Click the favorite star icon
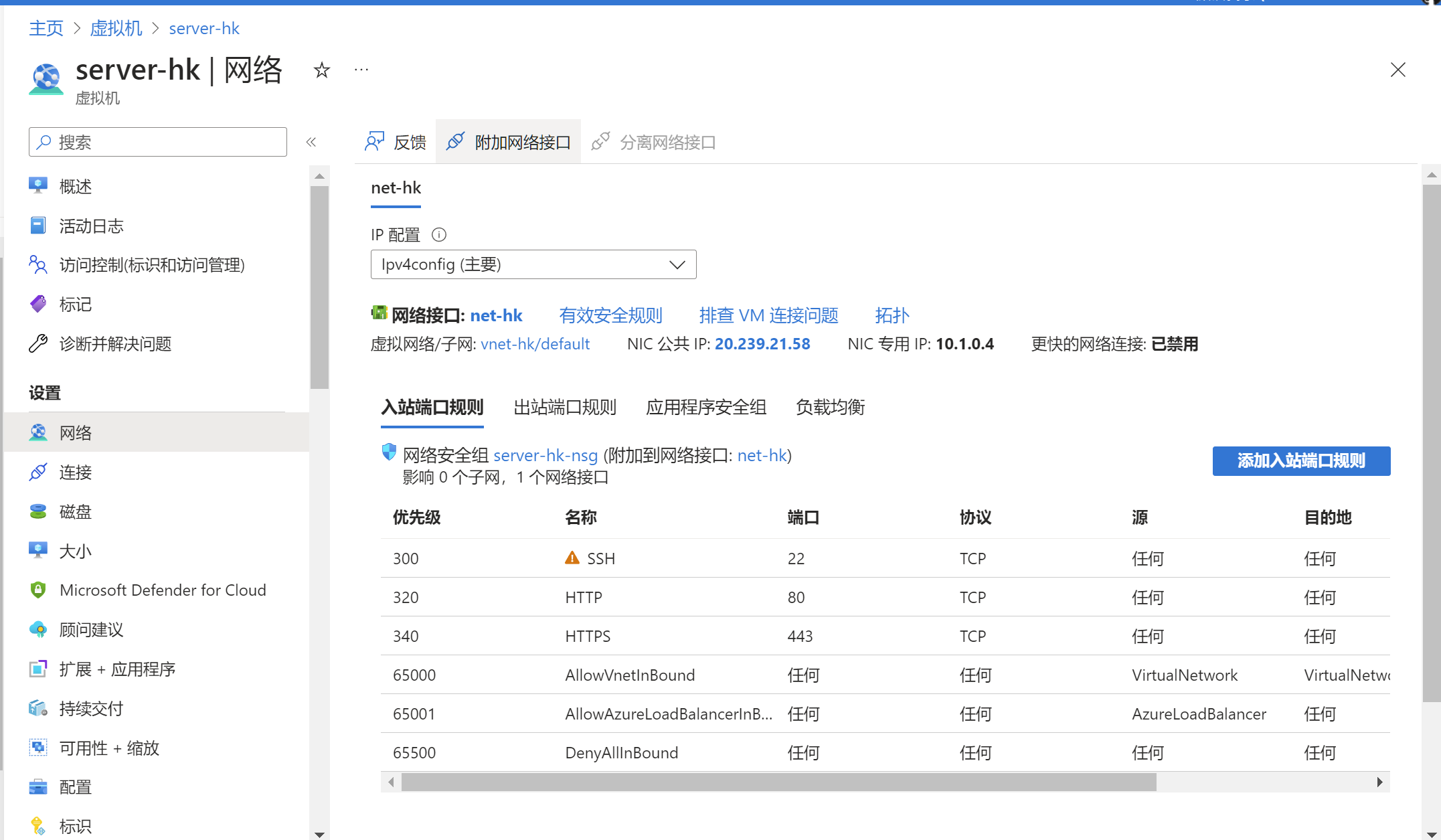This screenshot has width=1441, height=840. 322,70
